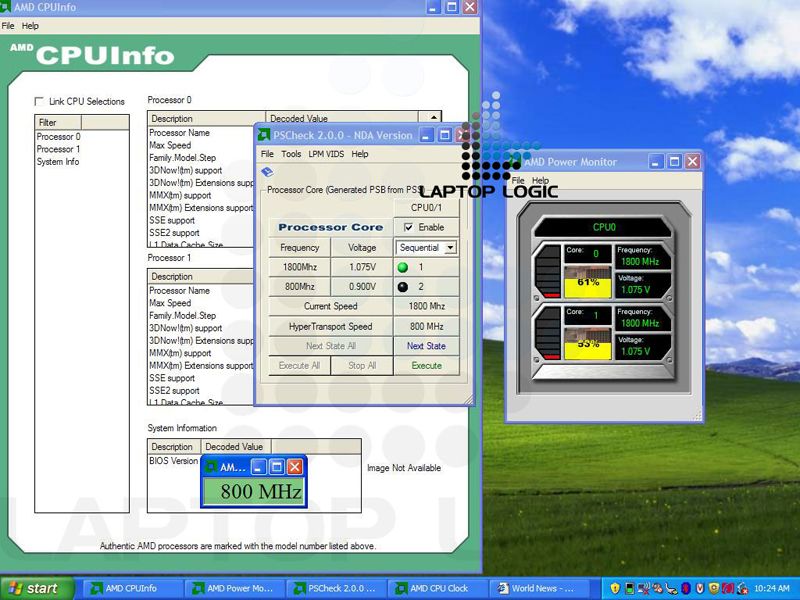The width and height of the screenshot is (800, 600).
Task: Click the Next State All button
Action: [x=331, y=346]
